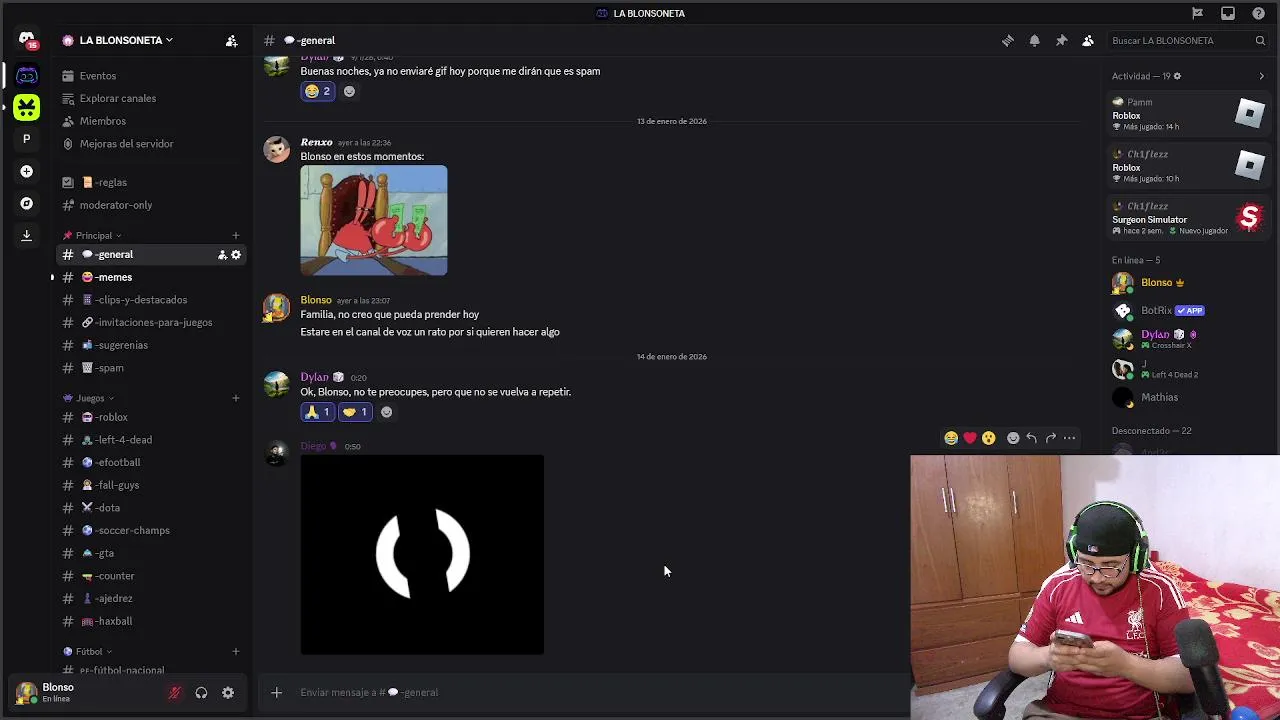The image size is (1280, 720).
Task: React with joy emoji in hover toolbar
Action: (x=951, y=438)
